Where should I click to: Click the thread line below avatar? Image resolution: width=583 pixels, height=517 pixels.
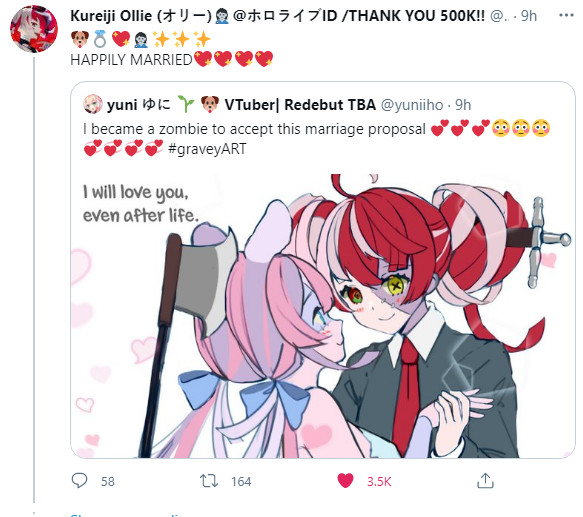pyautogui.click(x=34, y=279)
